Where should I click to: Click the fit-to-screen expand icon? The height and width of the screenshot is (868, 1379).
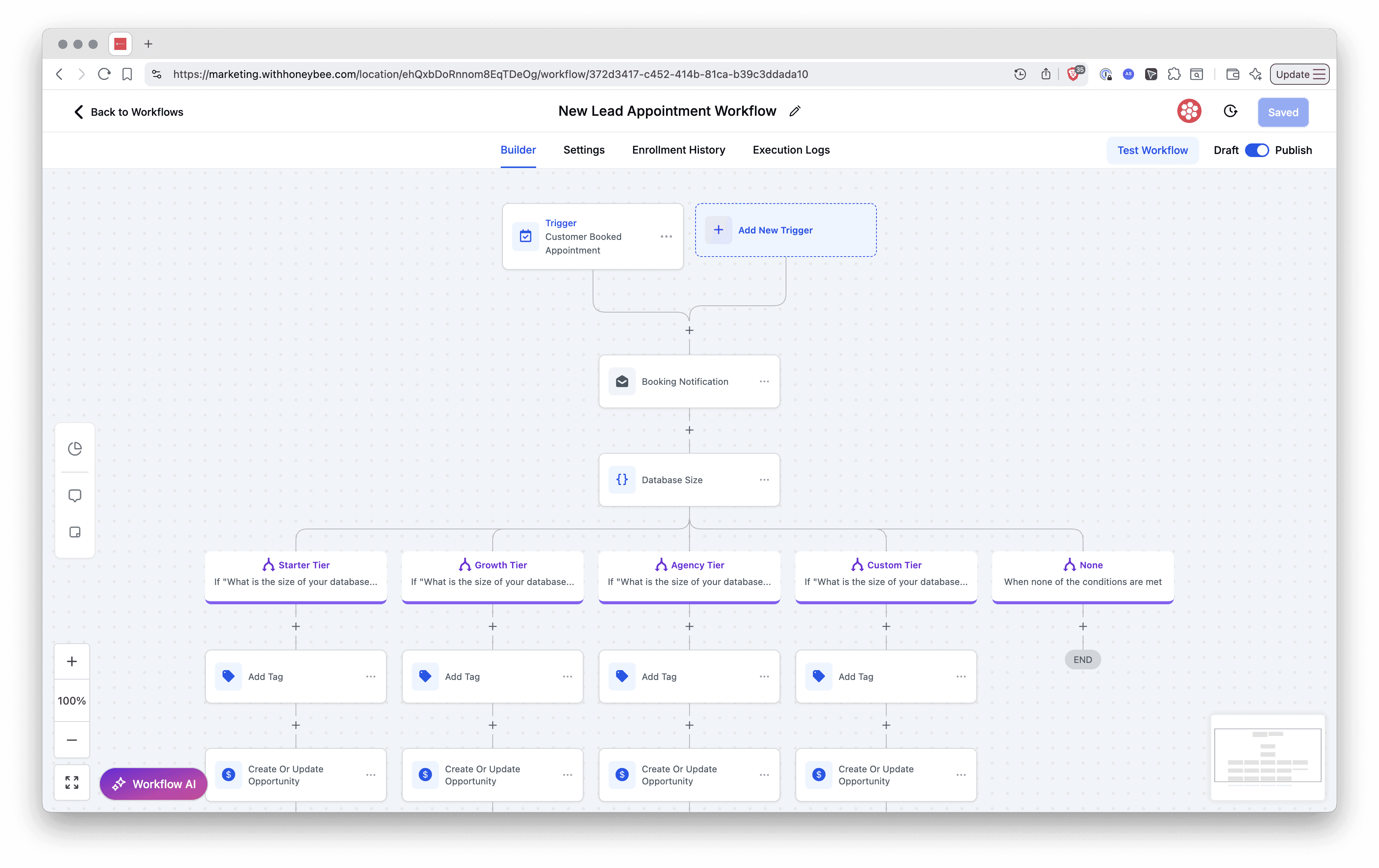coord(72,782)
